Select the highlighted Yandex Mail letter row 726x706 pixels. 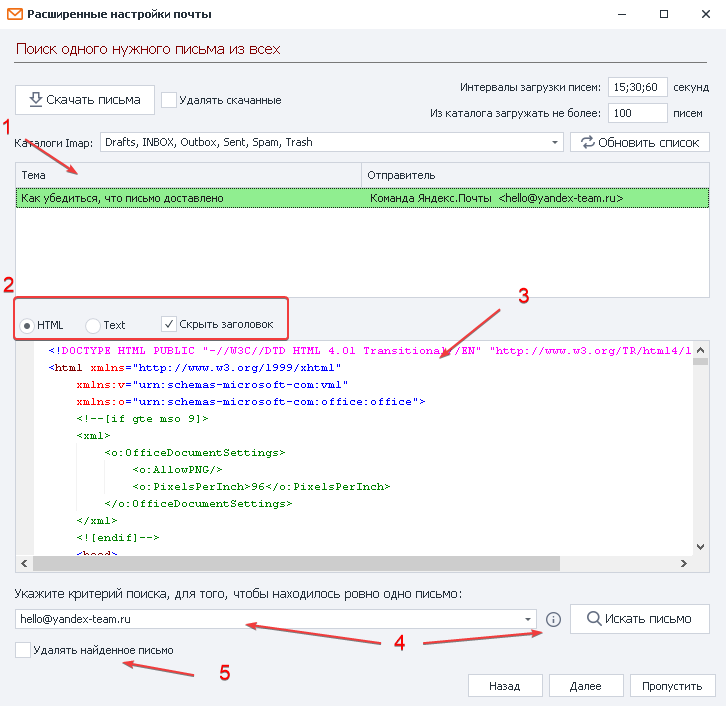[x=362, y=198]
